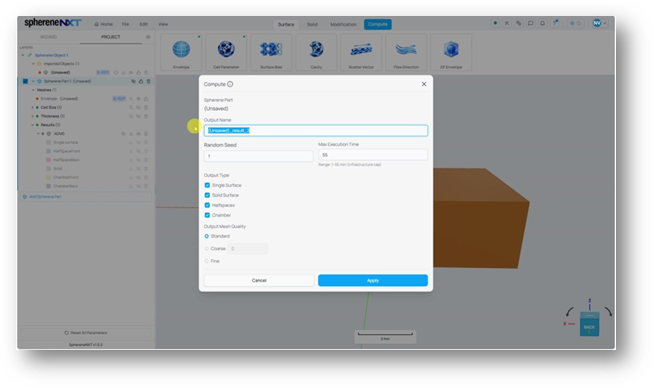Open the notifications bell icon
The width and height of the screenshot is (654, 388).
click(542, 23)
